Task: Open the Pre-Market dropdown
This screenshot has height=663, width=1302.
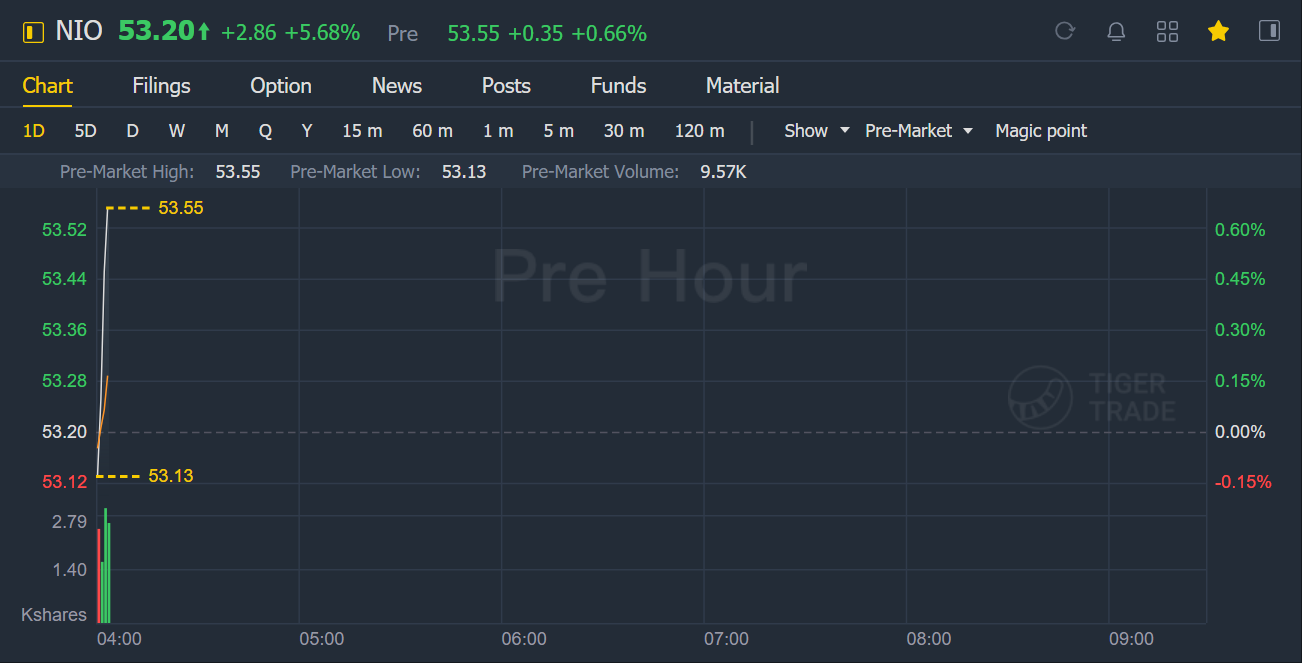Action: pyautogui.click(x=918, y=131)
